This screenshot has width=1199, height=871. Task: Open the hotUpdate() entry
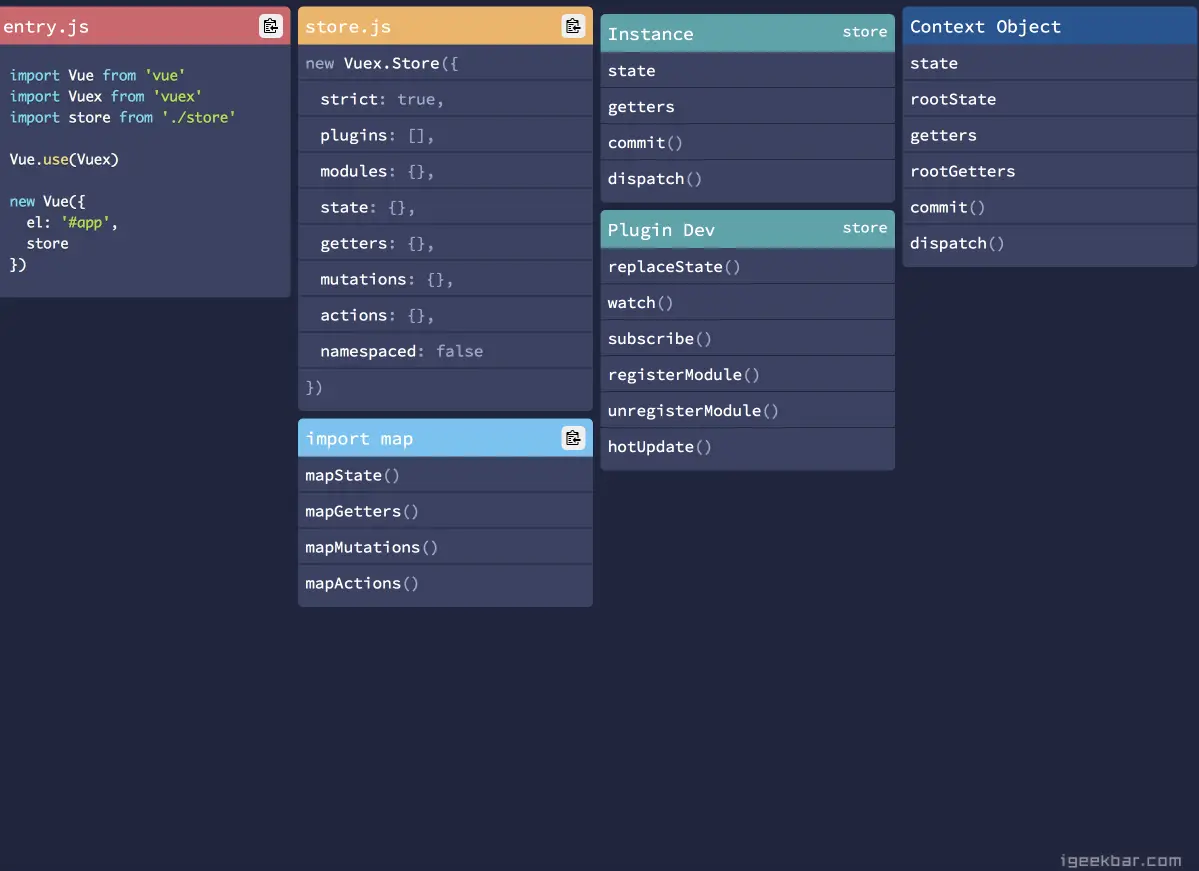point(747,446)
